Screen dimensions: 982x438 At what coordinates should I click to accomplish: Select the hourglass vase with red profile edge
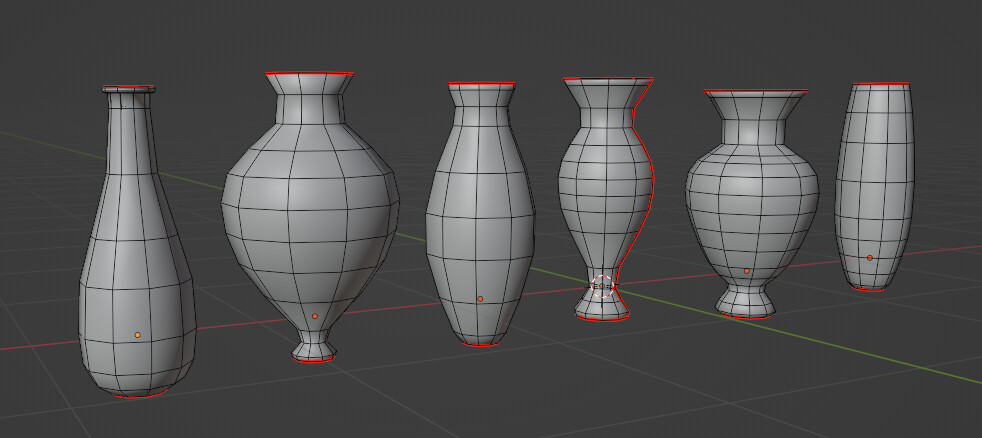605,197
